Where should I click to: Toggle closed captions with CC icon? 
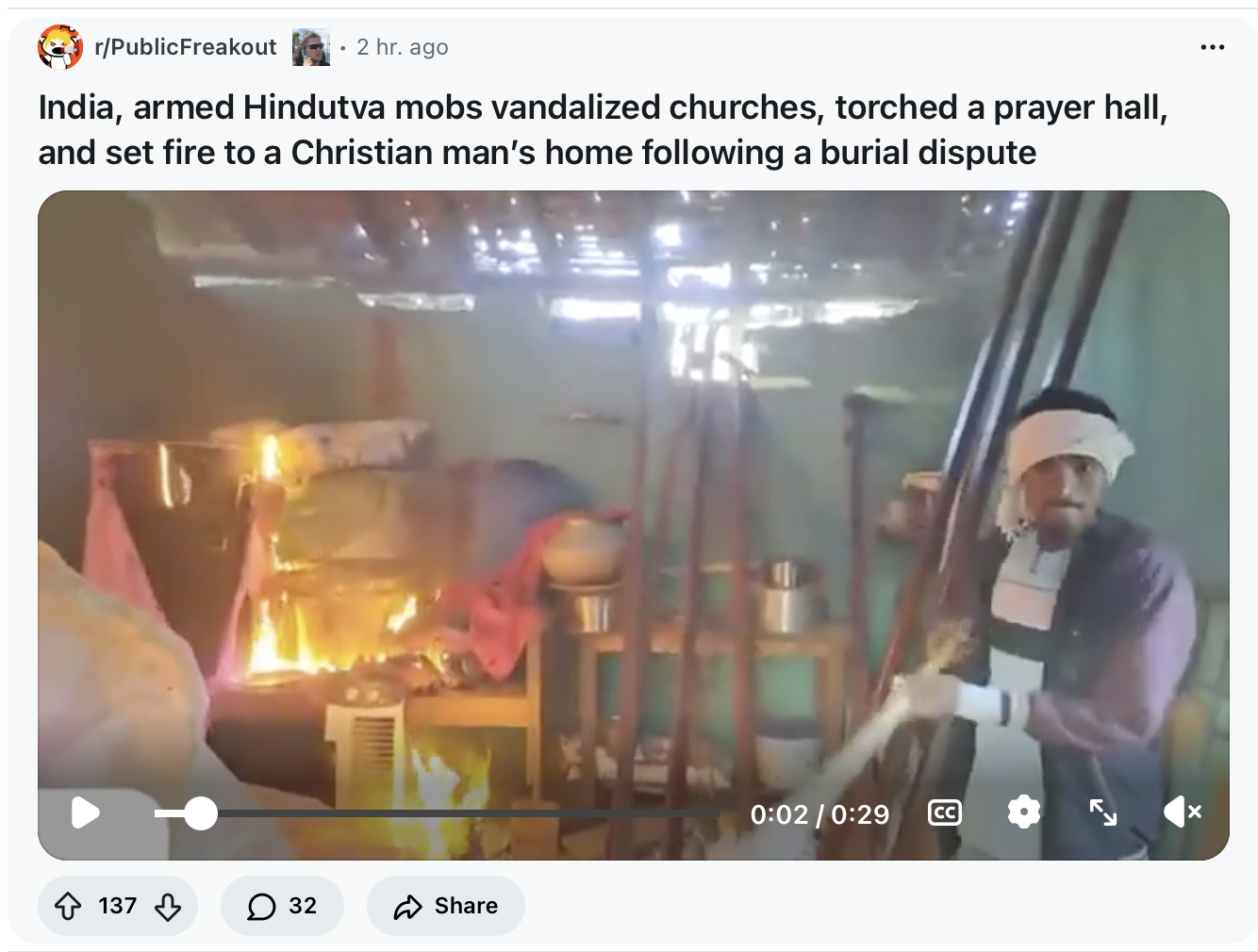945,812
